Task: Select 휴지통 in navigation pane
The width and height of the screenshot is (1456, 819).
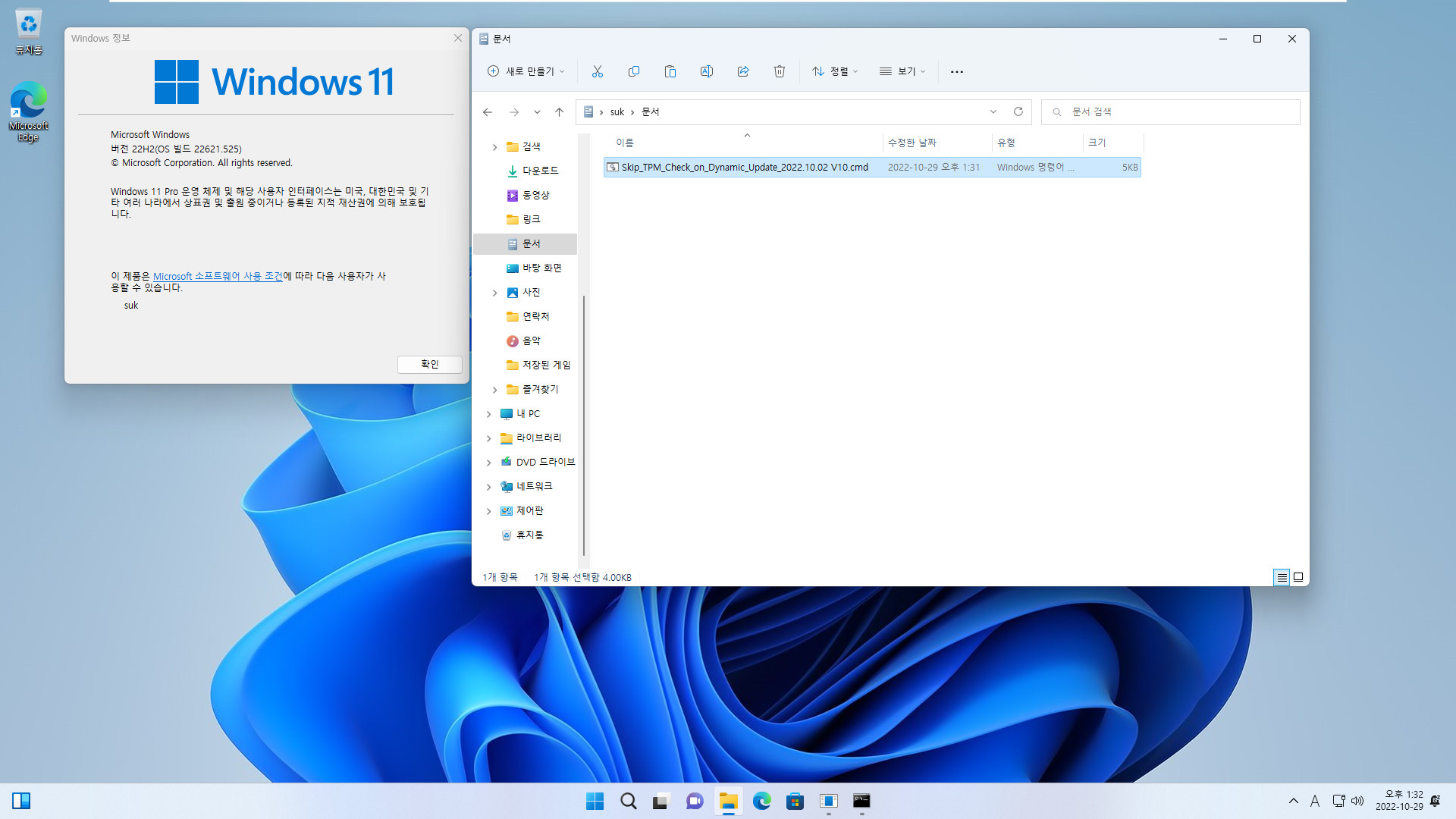Action: pyautogui.click(x=522, y=535)
